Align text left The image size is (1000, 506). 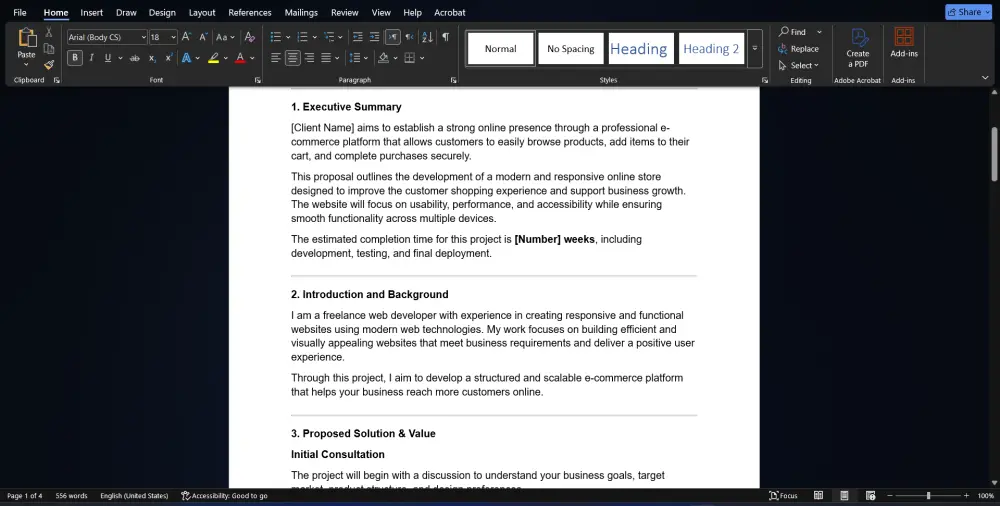point(276,58)
